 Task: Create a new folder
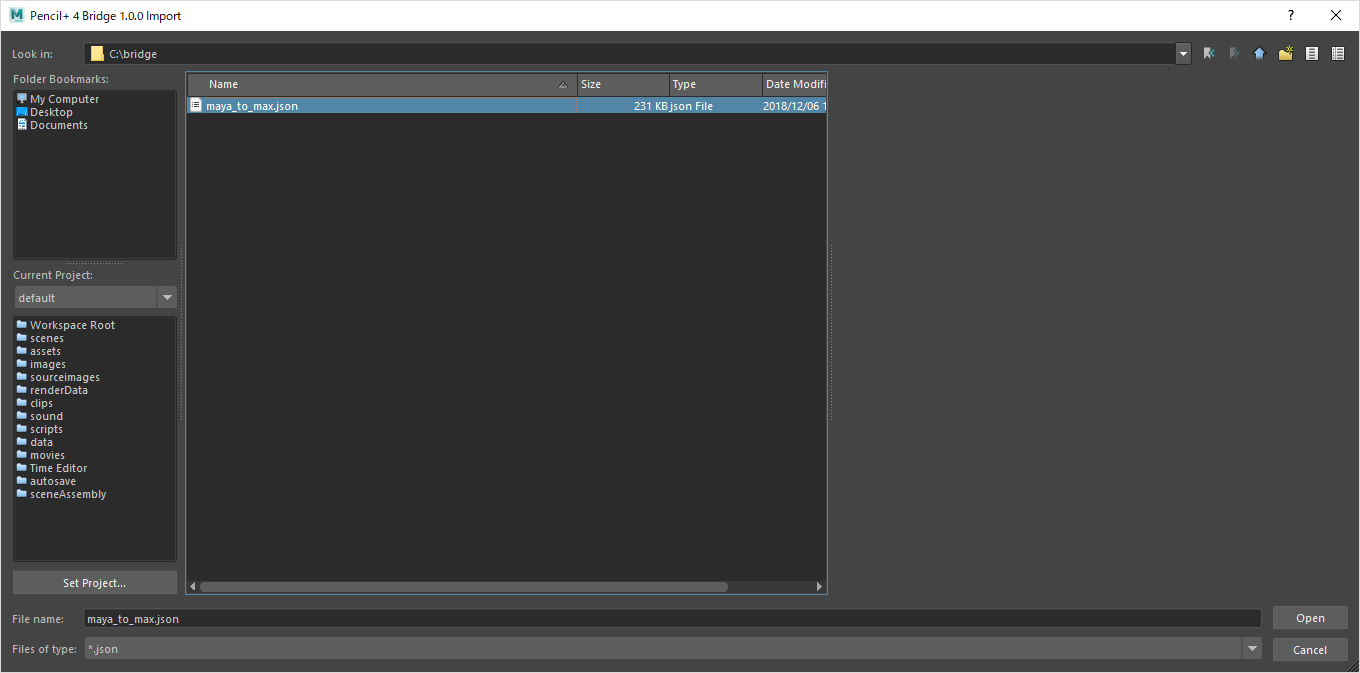click(1286, 54)
